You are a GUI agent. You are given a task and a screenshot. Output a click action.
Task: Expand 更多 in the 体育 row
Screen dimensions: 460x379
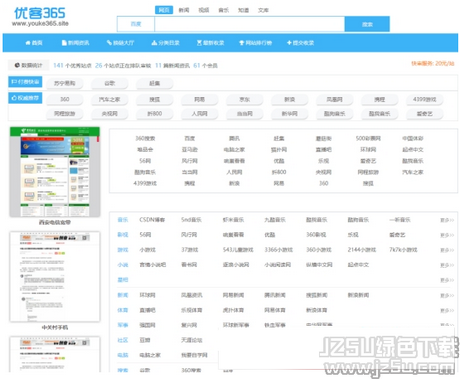[447, 310]
